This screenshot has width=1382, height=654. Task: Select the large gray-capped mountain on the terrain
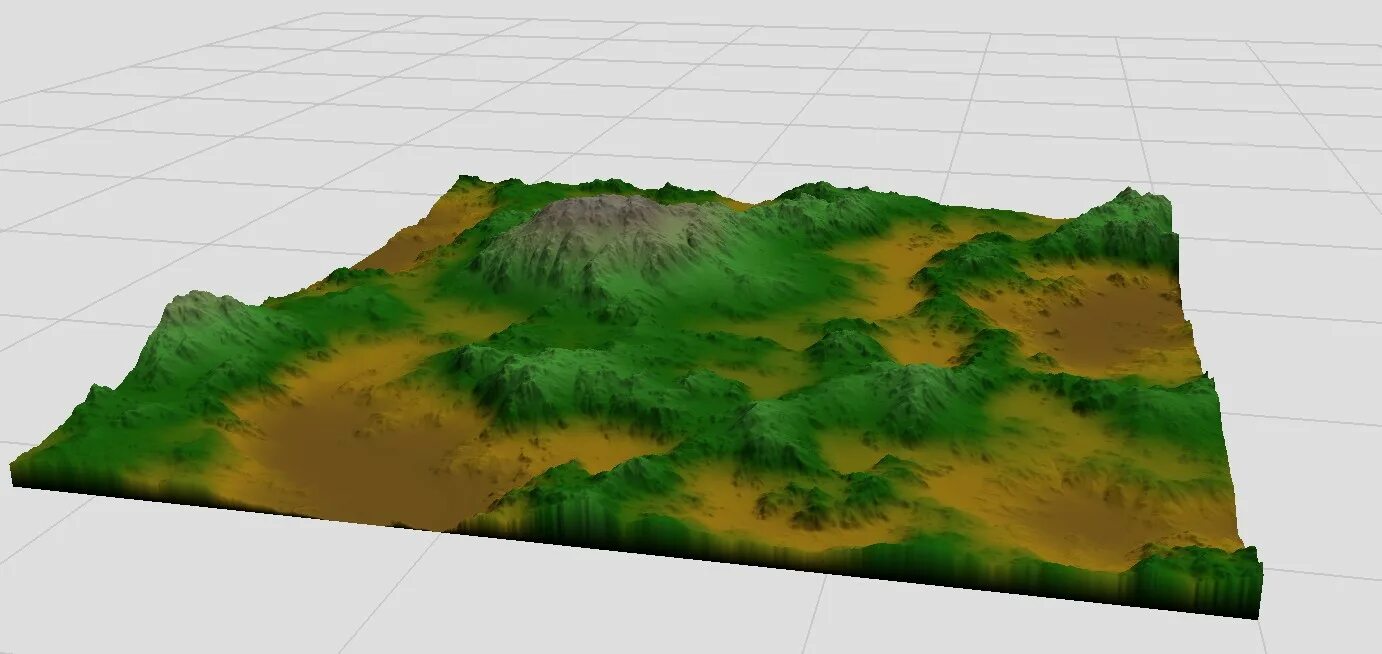612,240
